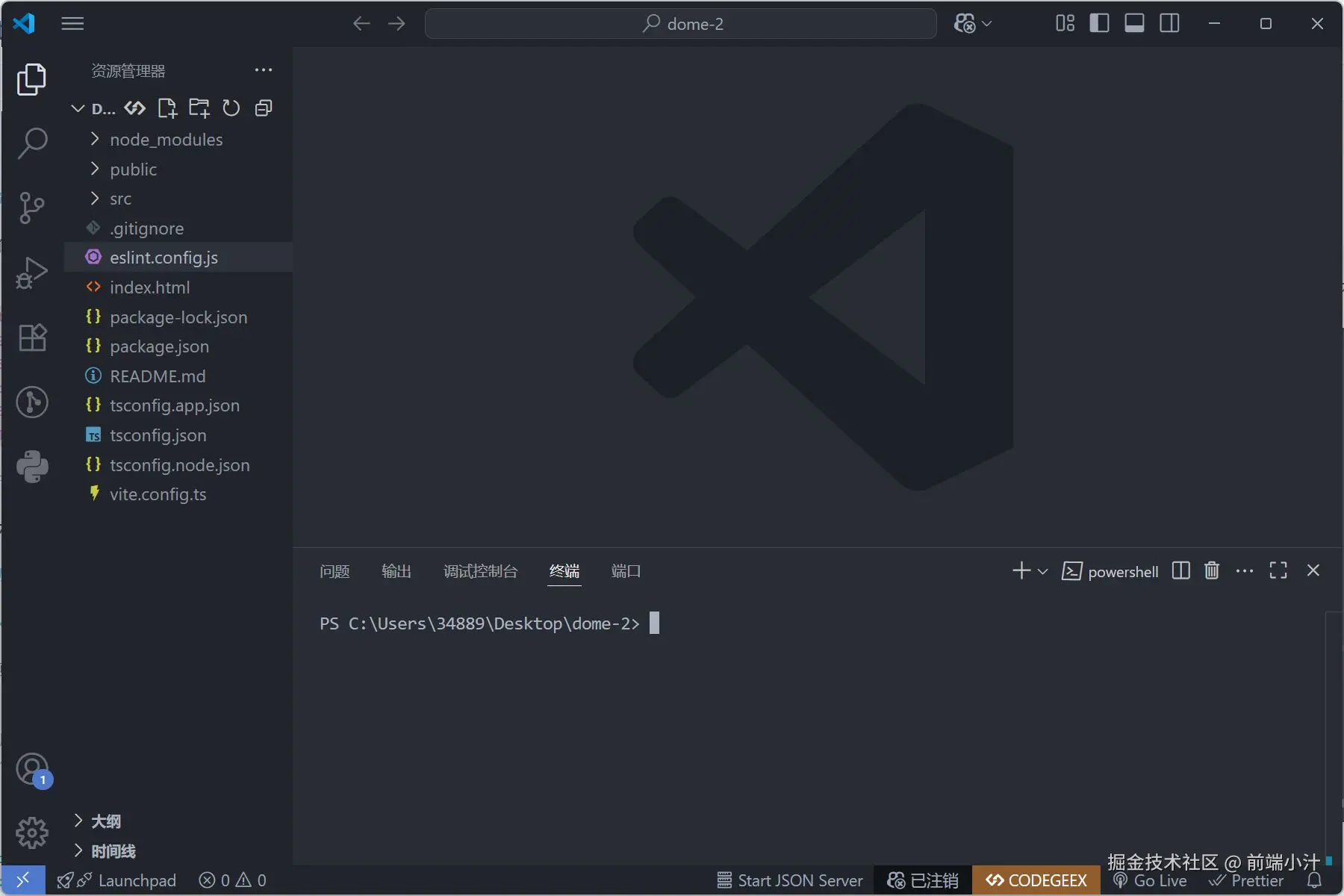Toggle the bottom panel visibility
The width and height of the screenshot is (1344, 896).
(1134, 24)
